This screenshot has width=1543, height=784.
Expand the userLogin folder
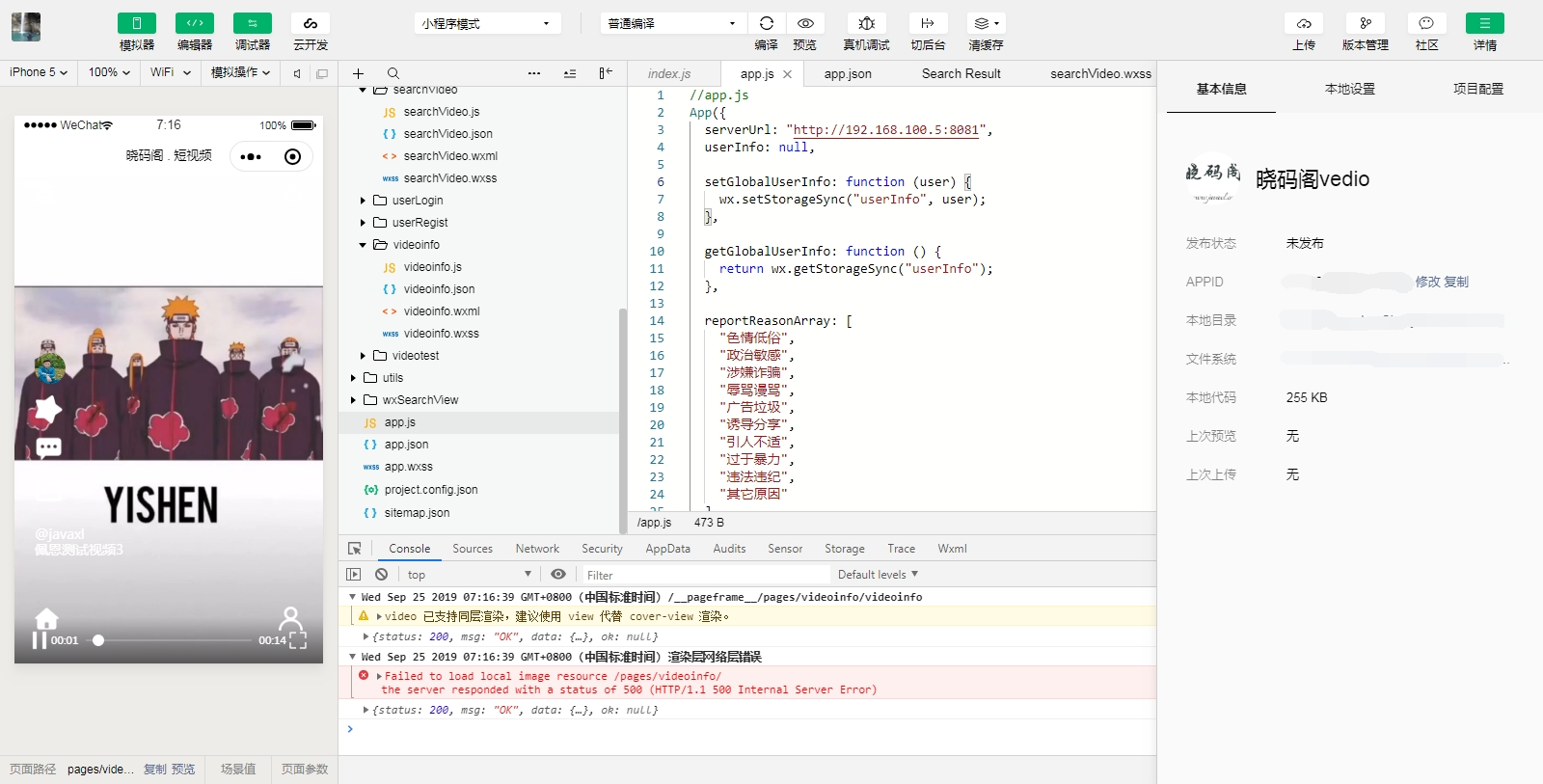click(363, 201)
